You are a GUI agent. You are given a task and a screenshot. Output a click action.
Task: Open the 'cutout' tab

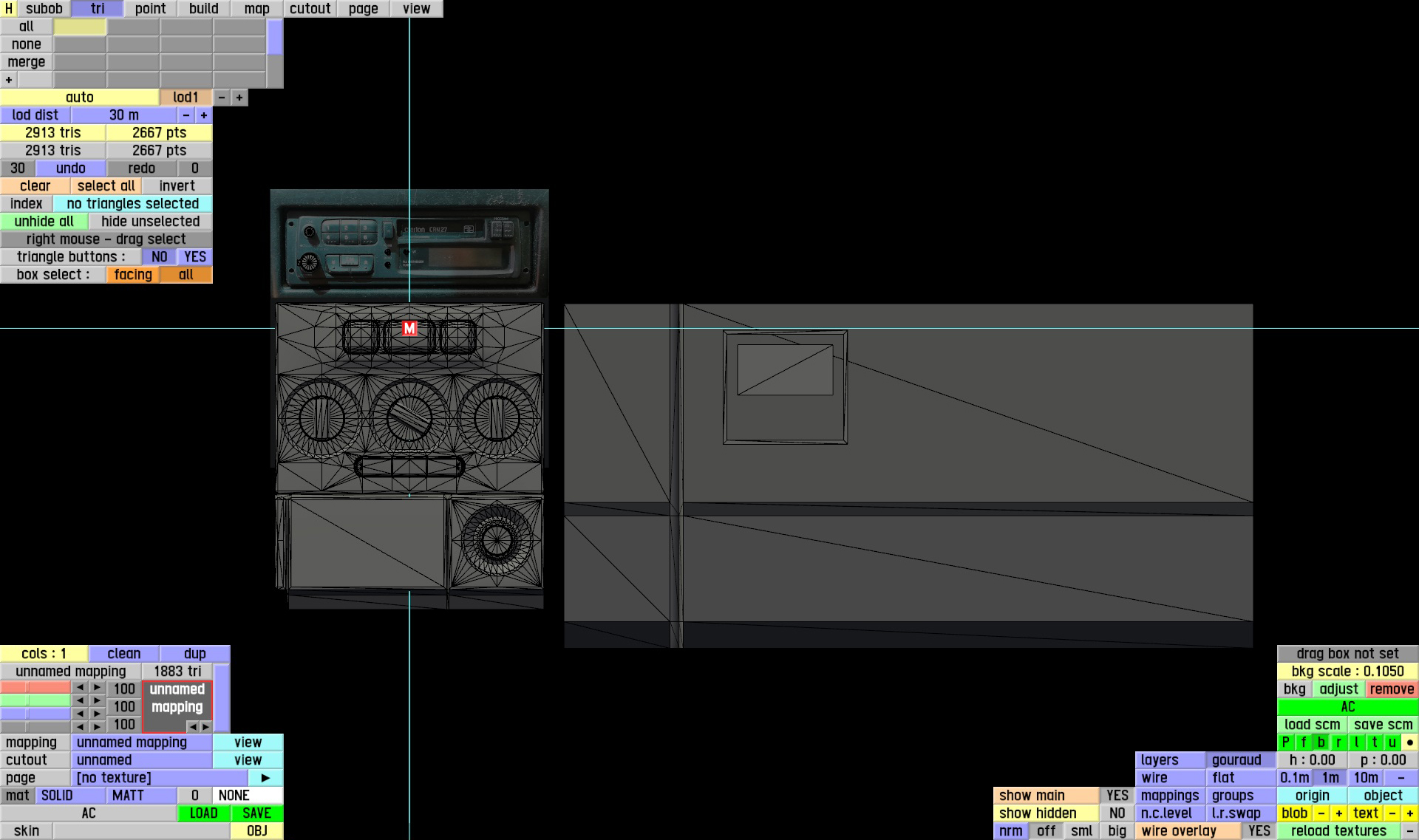(x=310, y=9)
